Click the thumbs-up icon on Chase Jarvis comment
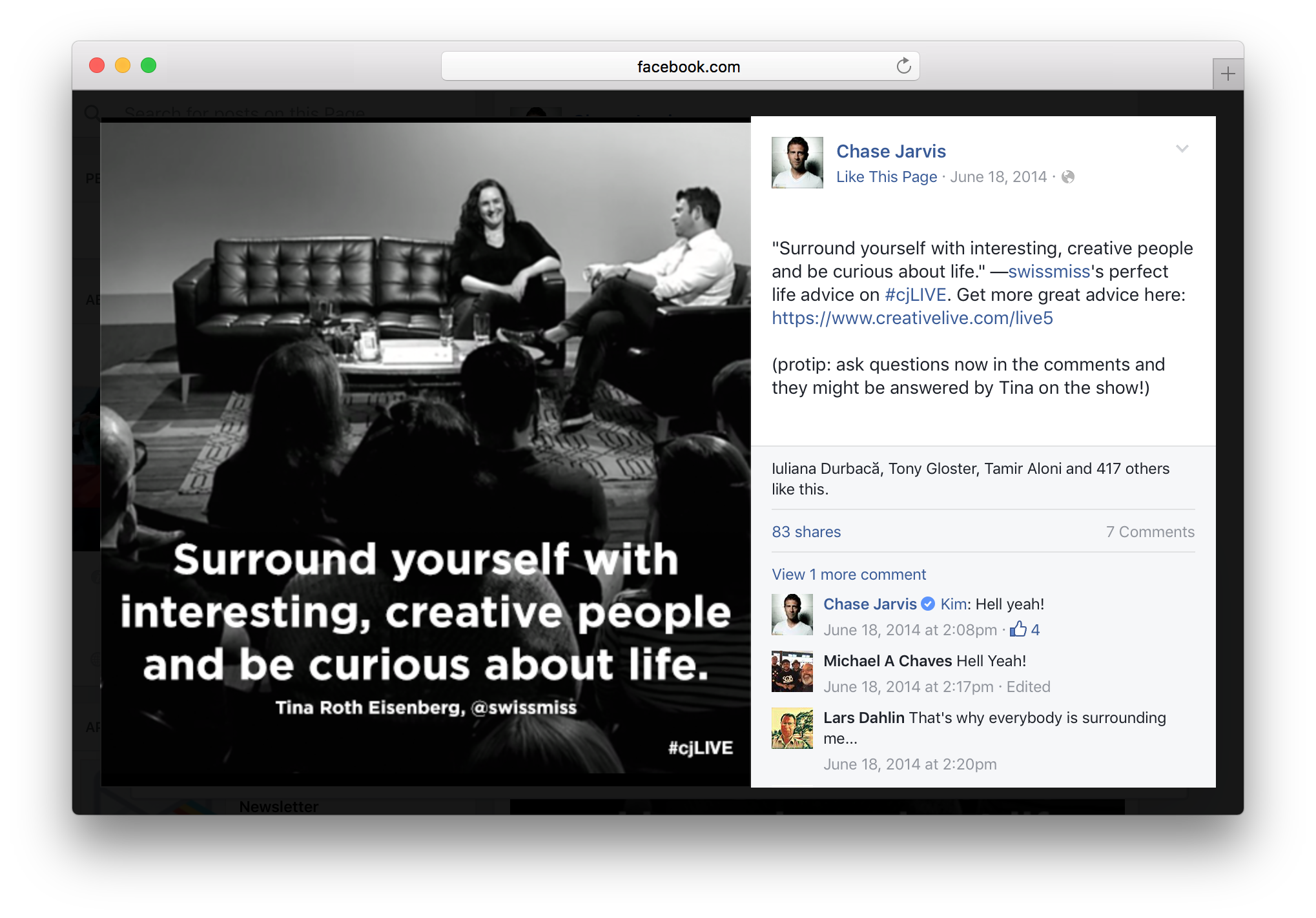The image size is (1316, 918). (1018, 629)
